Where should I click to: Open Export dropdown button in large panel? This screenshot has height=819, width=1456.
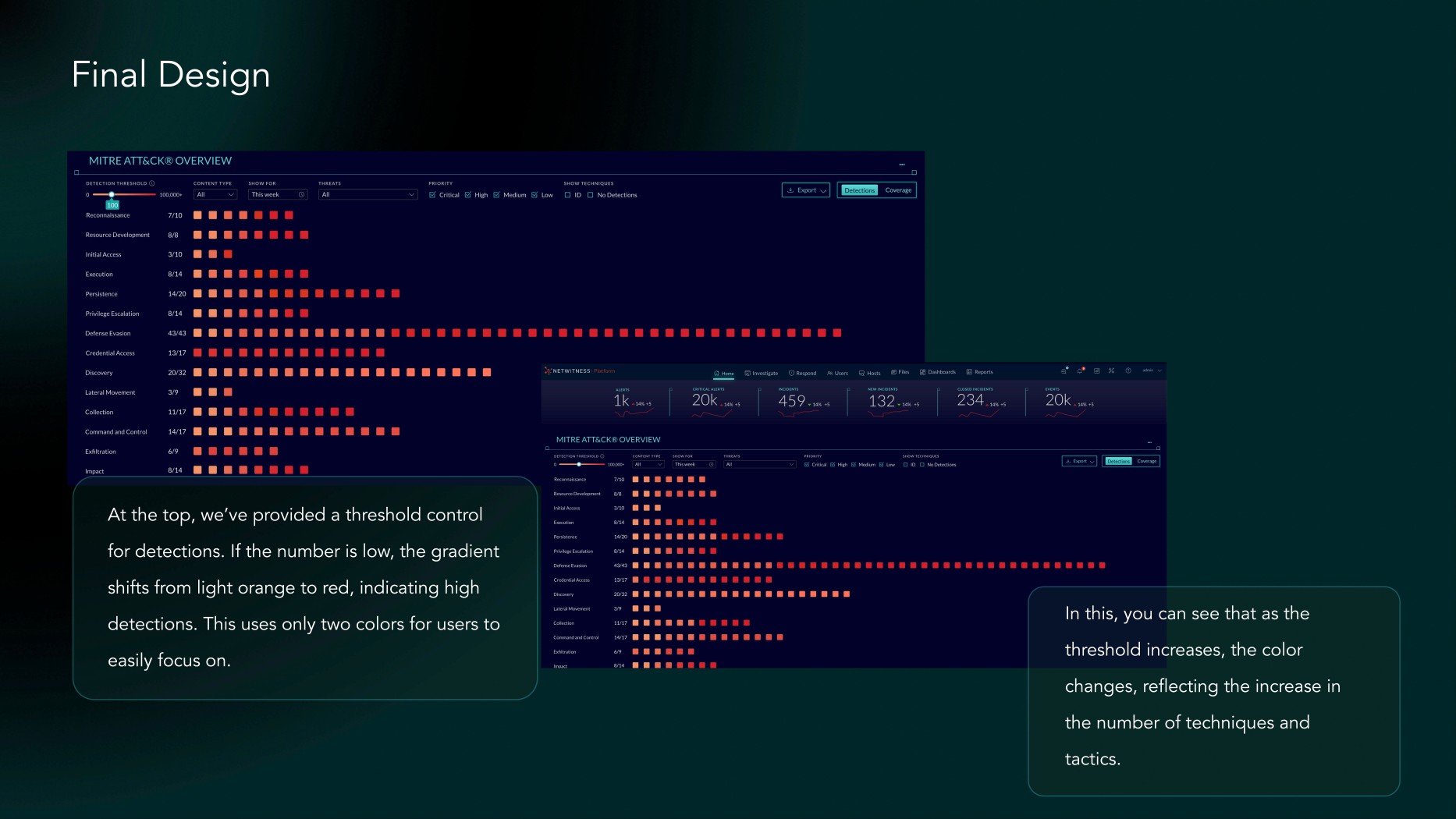pyautogui.click(x=806, y=190)
